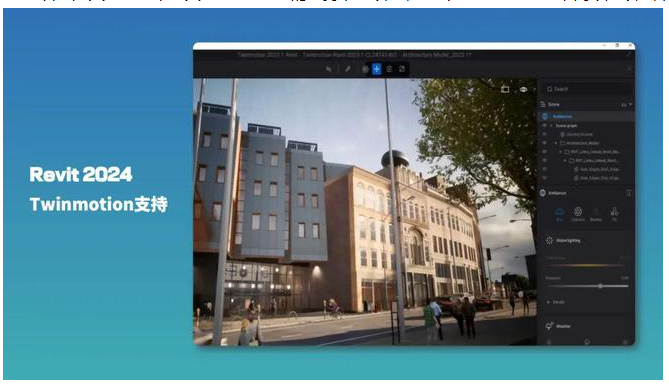The width and height of the screenshot is (669, 390).
Task: Collapse the nested second RVT_Links folder
Action: point(565,161)
